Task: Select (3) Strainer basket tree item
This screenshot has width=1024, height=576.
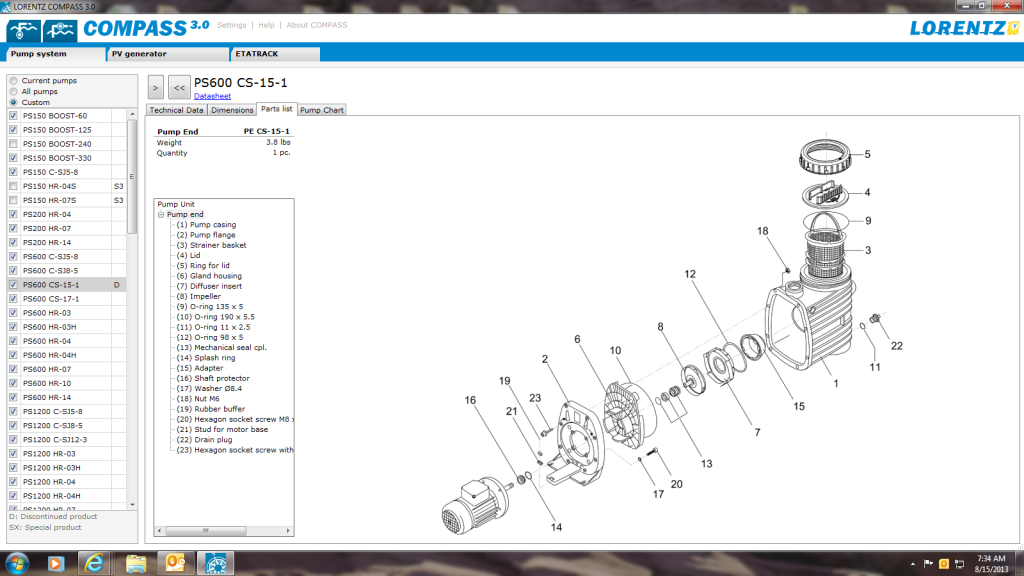Action: pyautogui.click(x=212, y=245)
